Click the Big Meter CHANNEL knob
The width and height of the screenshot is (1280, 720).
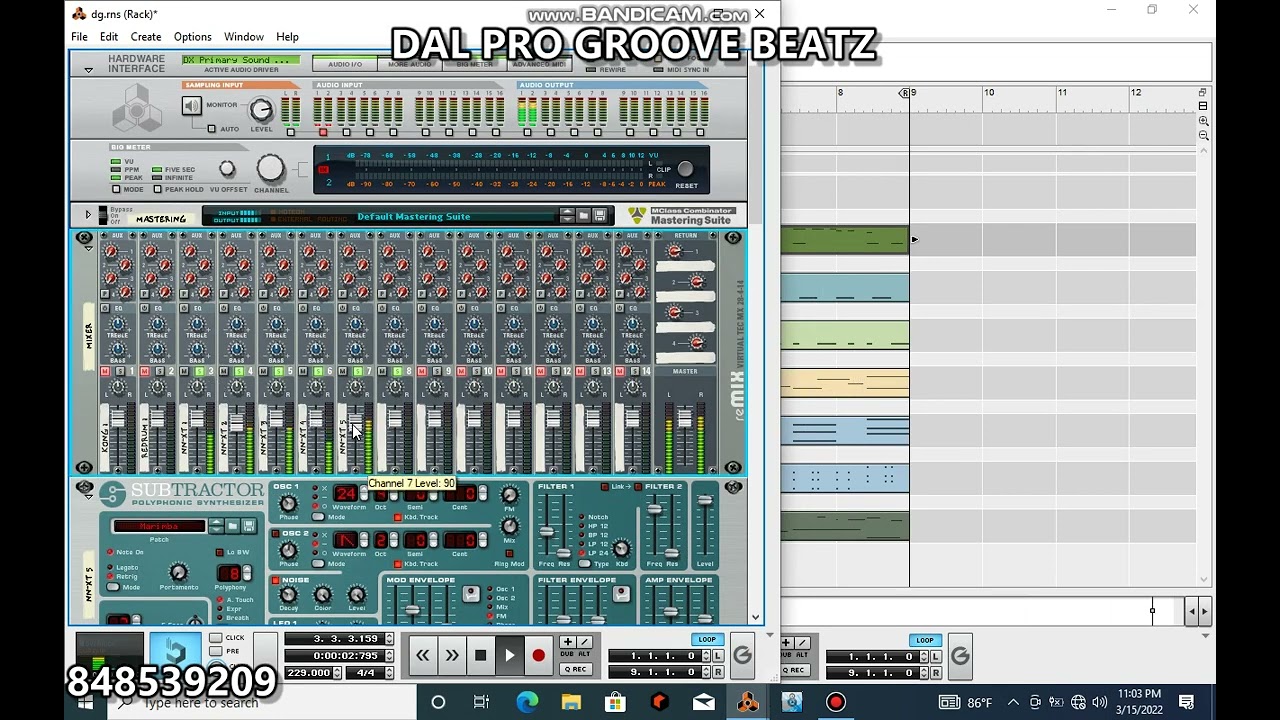271,168
